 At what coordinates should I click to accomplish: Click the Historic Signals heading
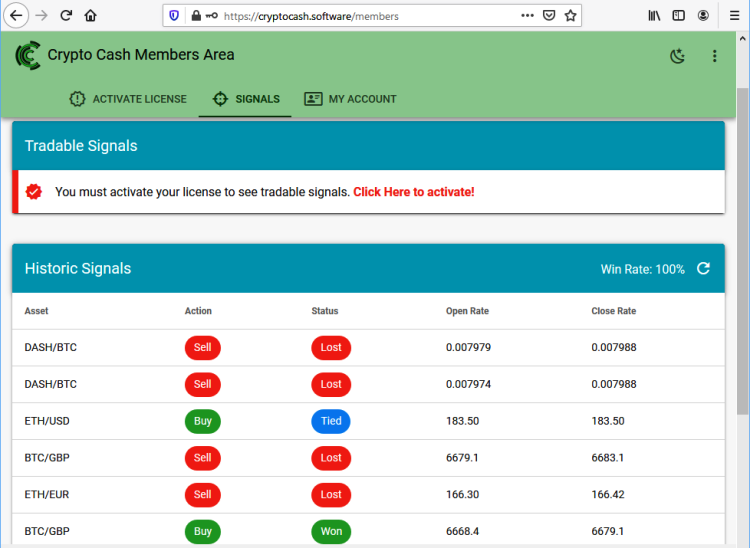point(78,269)
